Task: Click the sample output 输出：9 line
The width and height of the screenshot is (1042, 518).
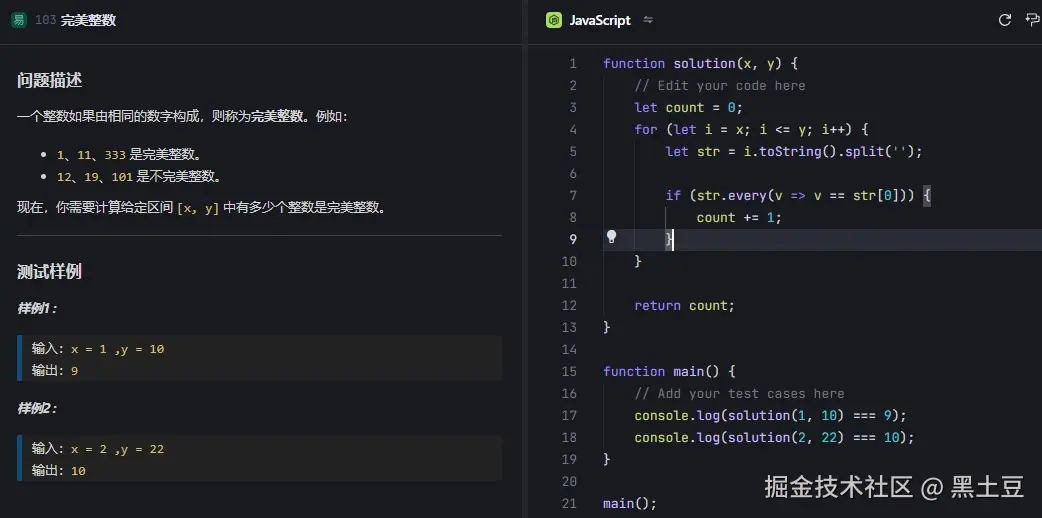Action: coord(54,370)
